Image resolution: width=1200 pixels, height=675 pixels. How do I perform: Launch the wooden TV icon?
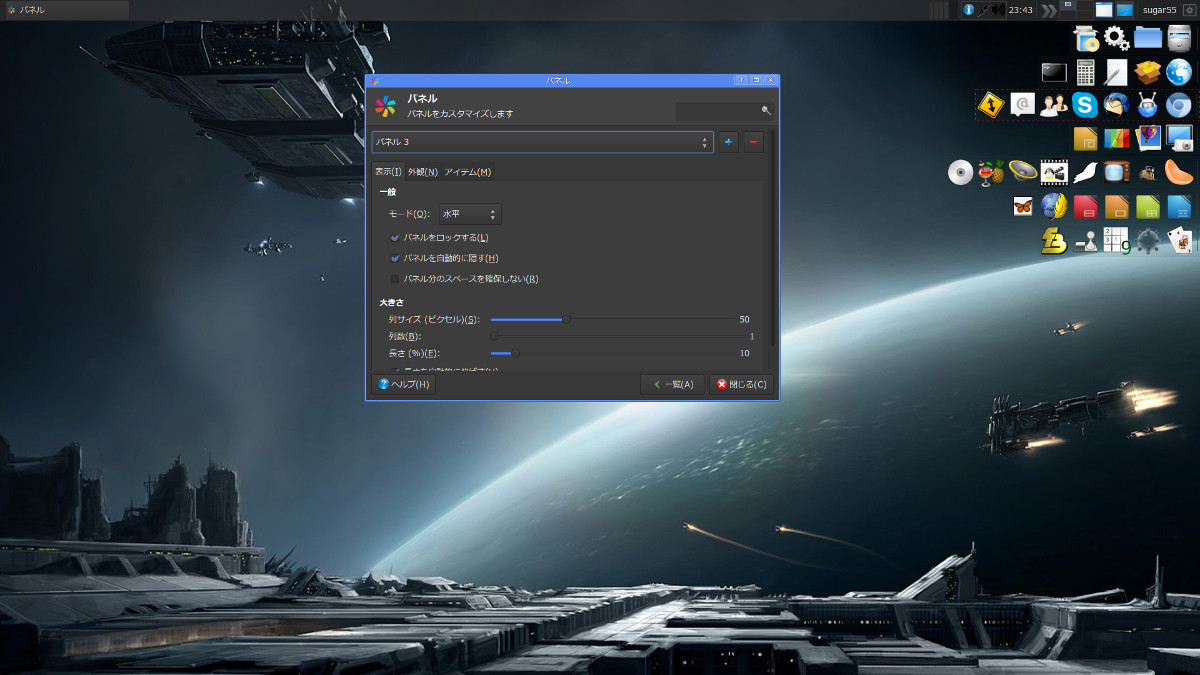click(1117, 172)
